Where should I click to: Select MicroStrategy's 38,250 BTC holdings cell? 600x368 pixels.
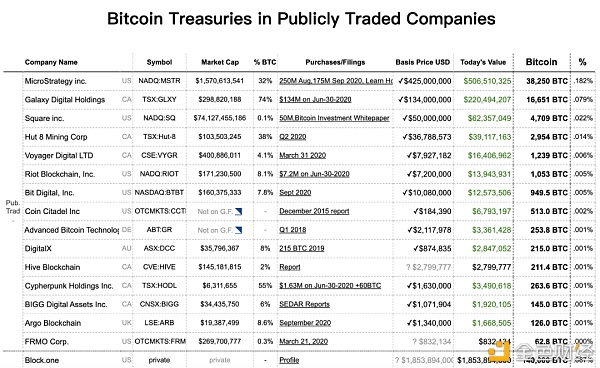click(x=547, y=81)
